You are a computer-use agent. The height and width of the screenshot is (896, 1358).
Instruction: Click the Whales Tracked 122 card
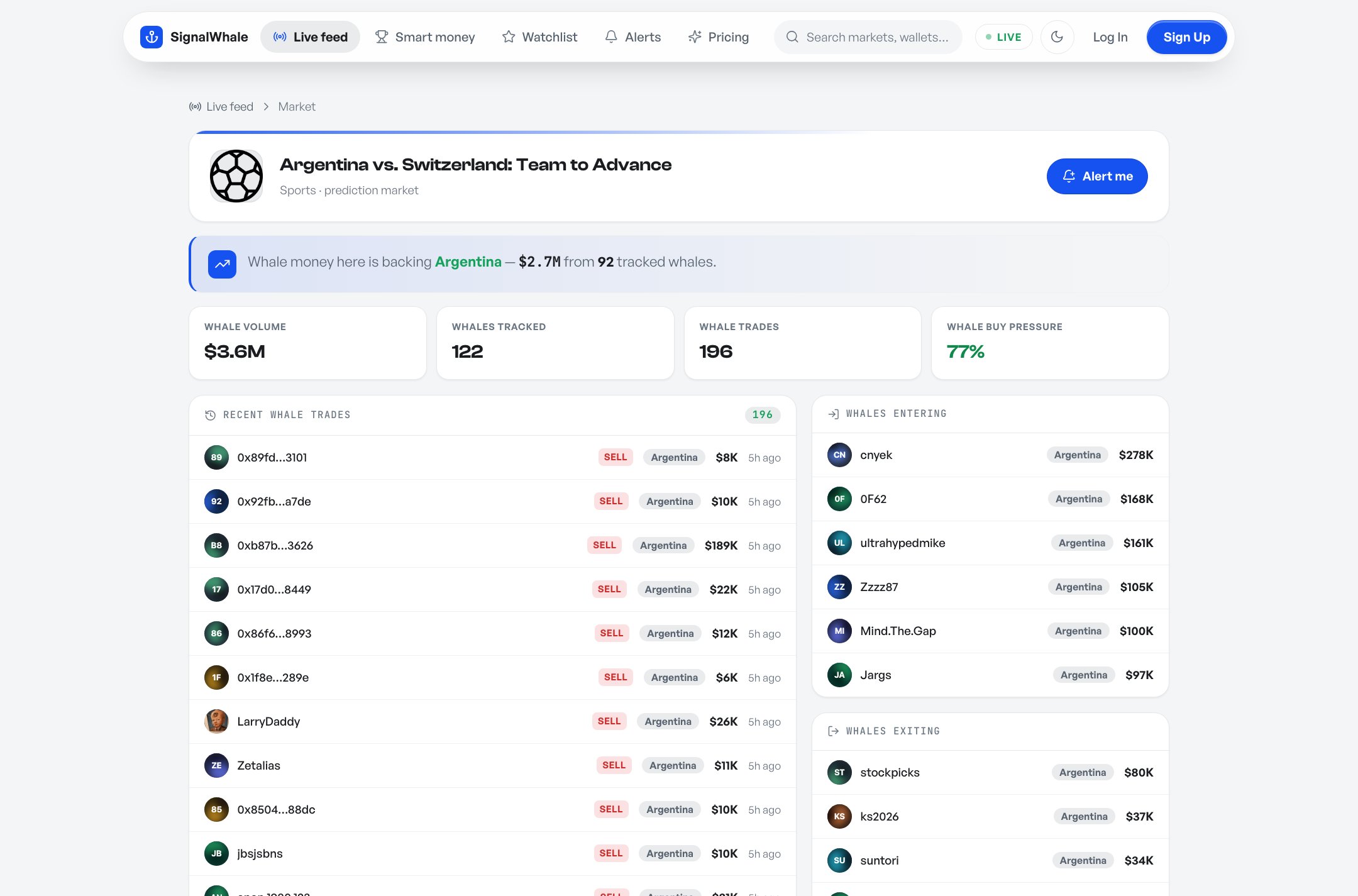coord(555,343)
